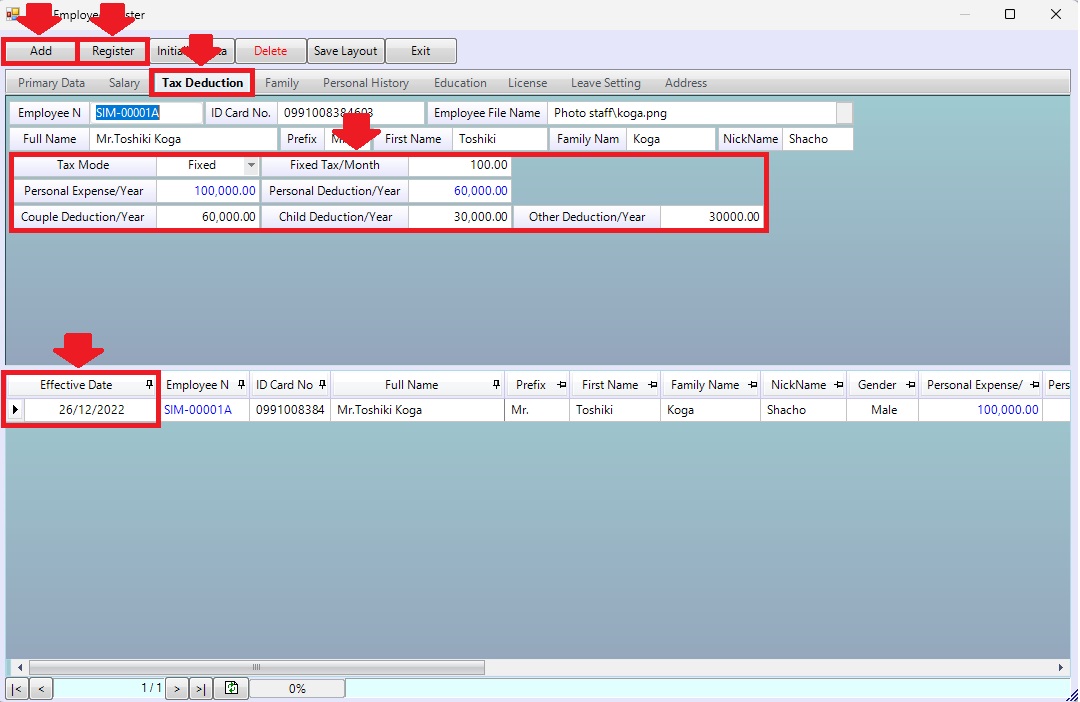Open the Tax Mode dropdown
Viewport: 1080px width, 702px height.
(251, 165)
